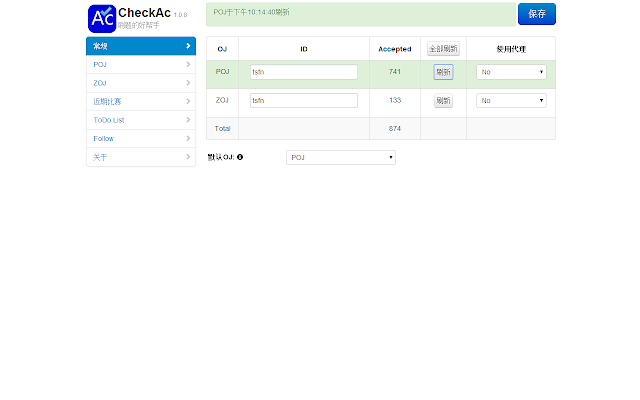Click the version number 1.0.8
This screenshot has width=640, height=400.
tap(180, 15)
